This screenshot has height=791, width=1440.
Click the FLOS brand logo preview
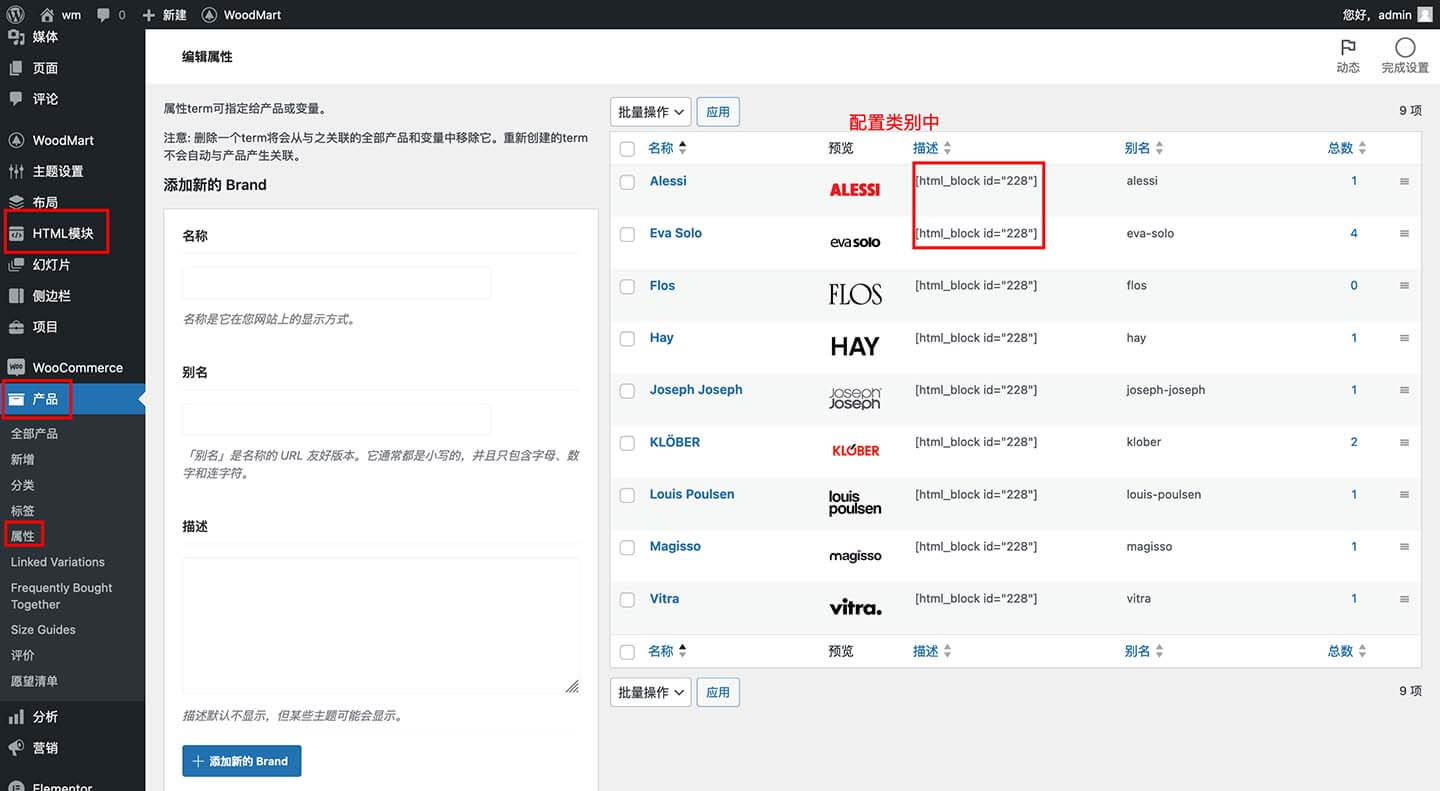click(x=855, y=294)
